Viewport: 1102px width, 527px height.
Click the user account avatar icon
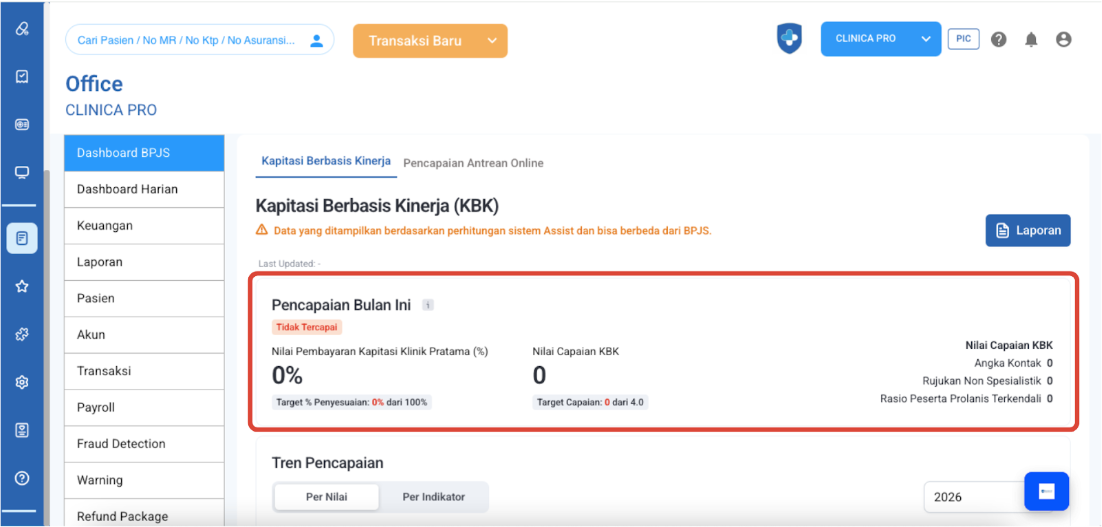coord(1063,40)
